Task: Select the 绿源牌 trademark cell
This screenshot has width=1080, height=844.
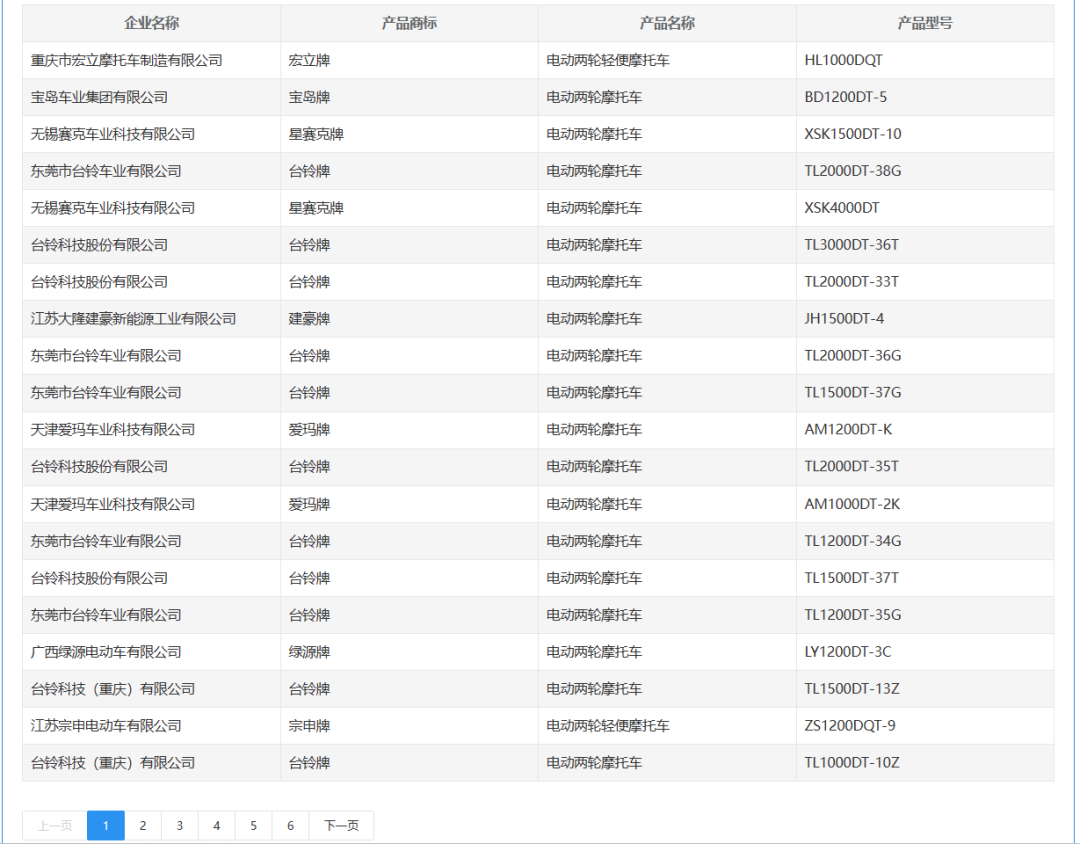Action: coord(309,652)
